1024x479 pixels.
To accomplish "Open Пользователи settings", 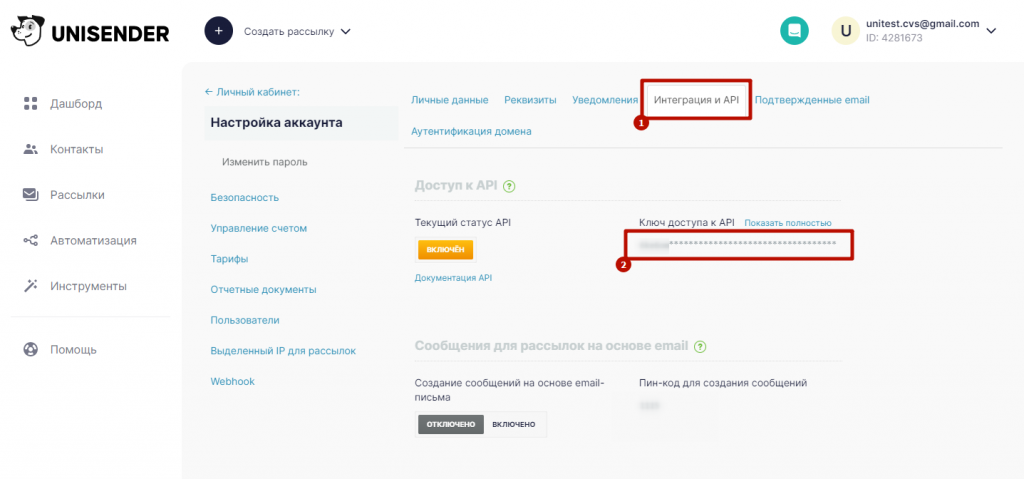I will (245, 320).
